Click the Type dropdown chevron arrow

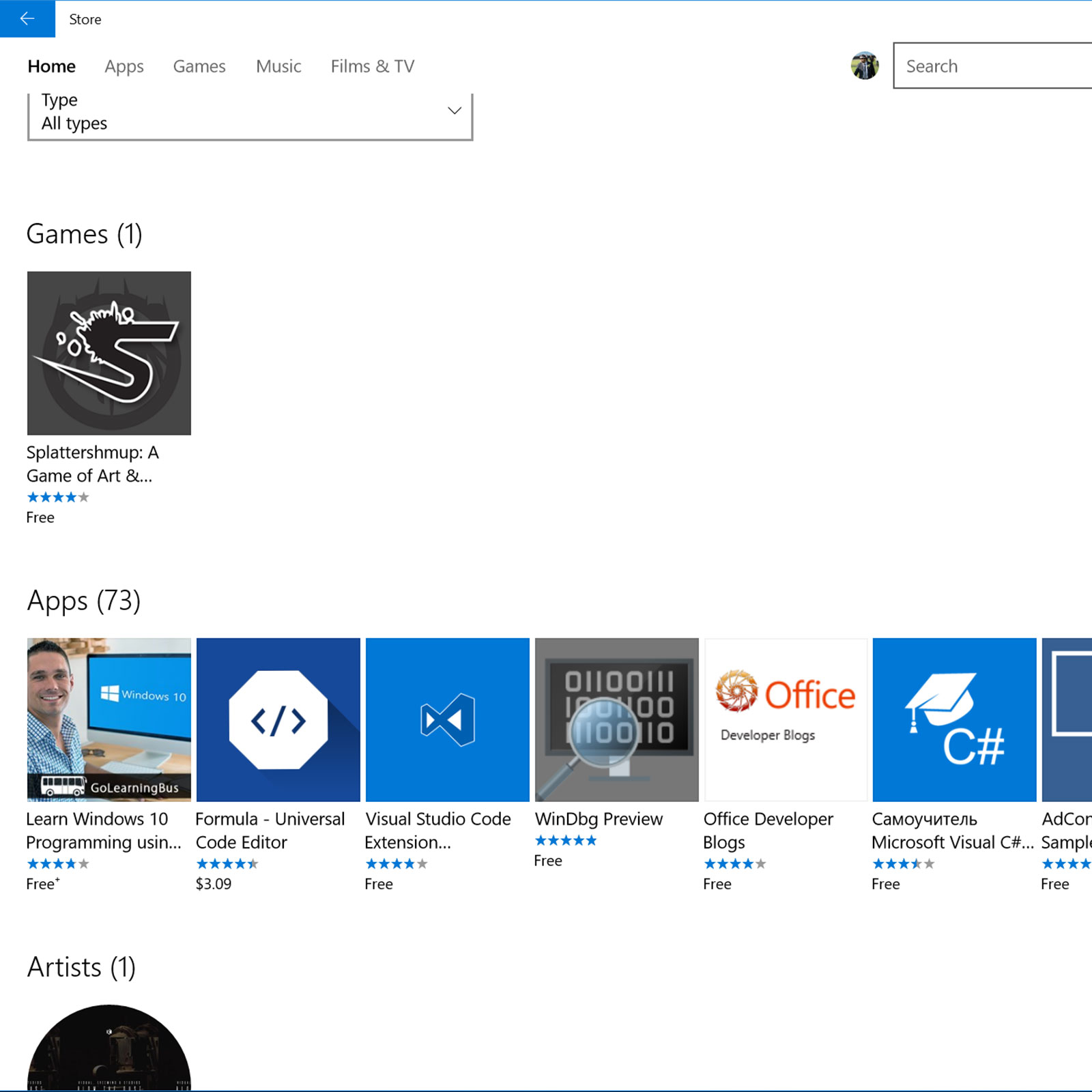[x=455, y=111]
